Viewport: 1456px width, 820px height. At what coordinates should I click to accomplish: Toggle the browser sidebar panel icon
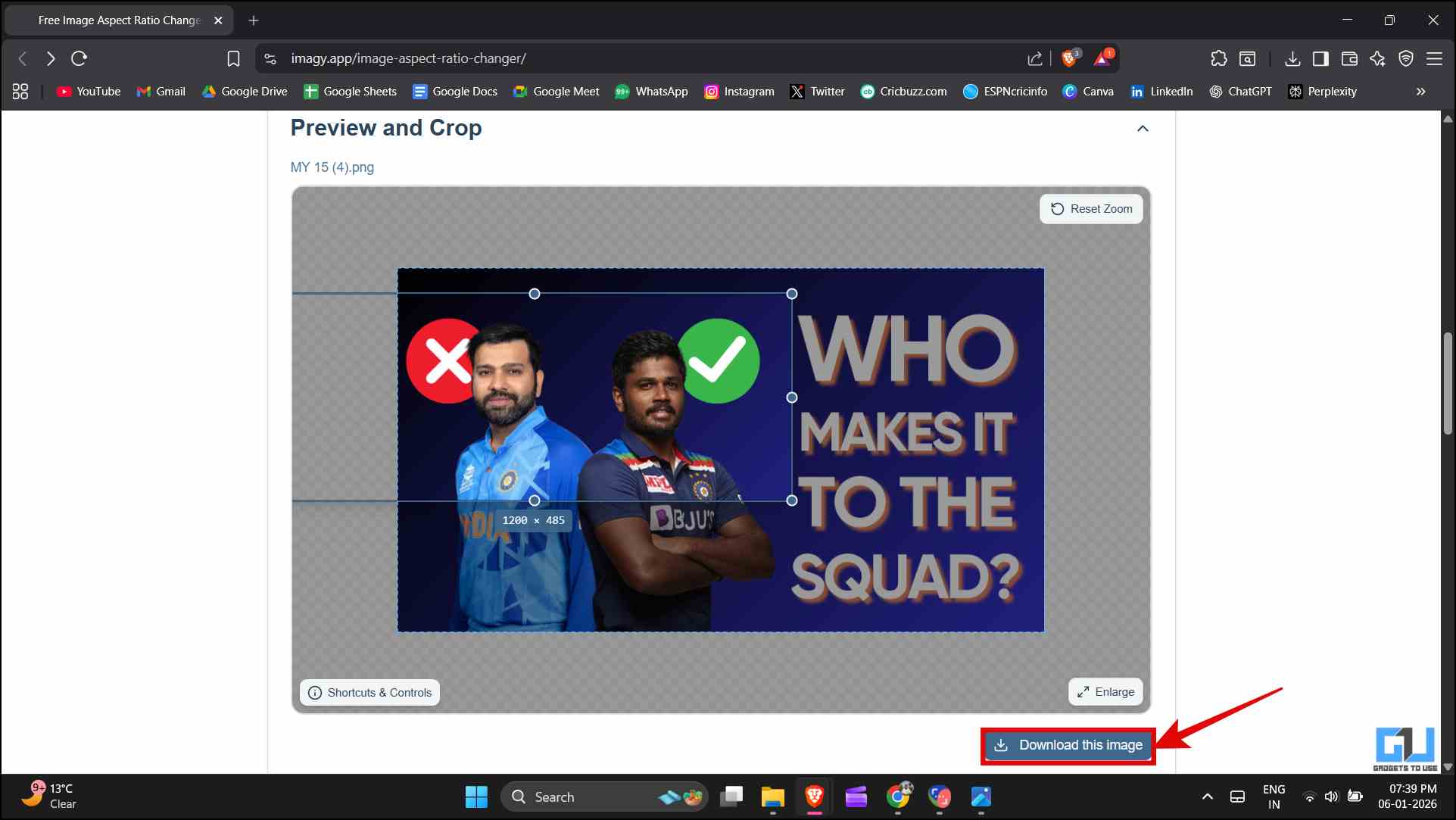[x=1320, y=58]
